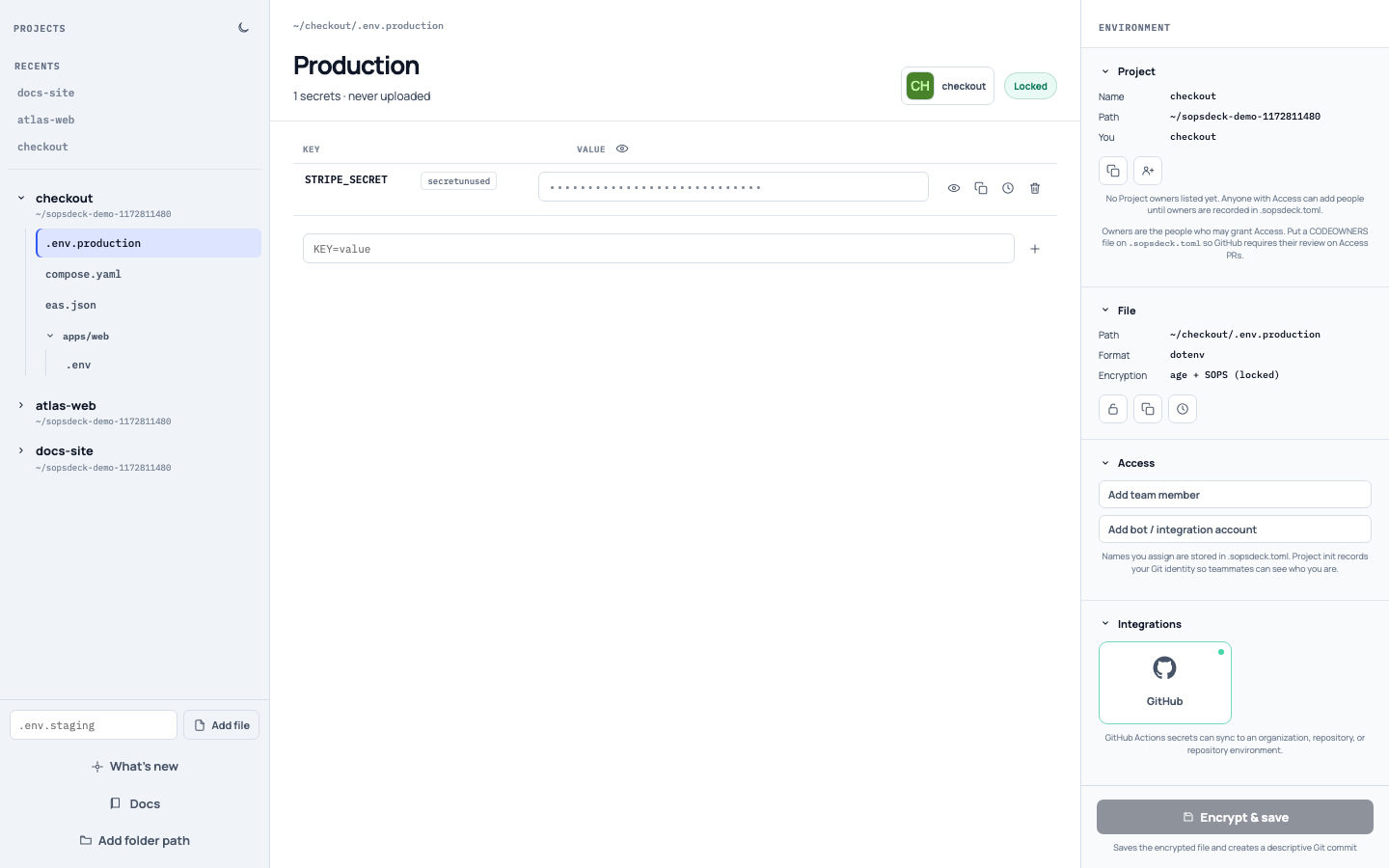Open atlas-web in Recents
Image resolution: width=1389 pixels, height=868 pixels.
point(45,120)
